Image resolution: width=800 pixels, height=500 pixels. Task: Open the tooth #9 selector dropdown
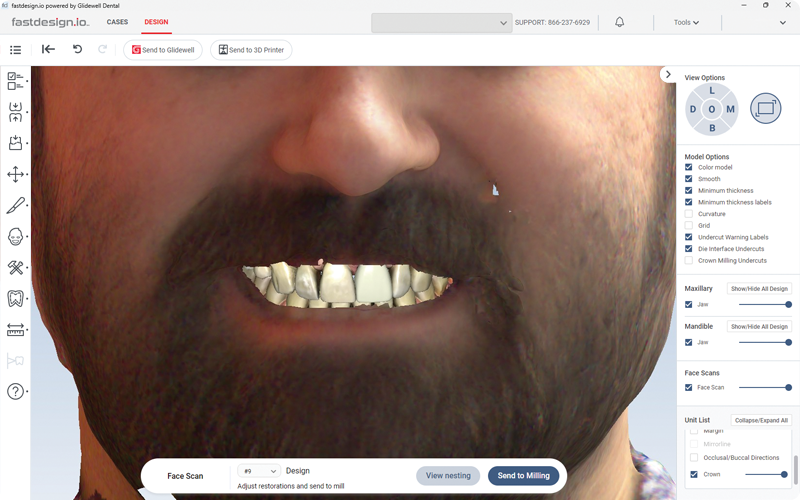(258, 471)
